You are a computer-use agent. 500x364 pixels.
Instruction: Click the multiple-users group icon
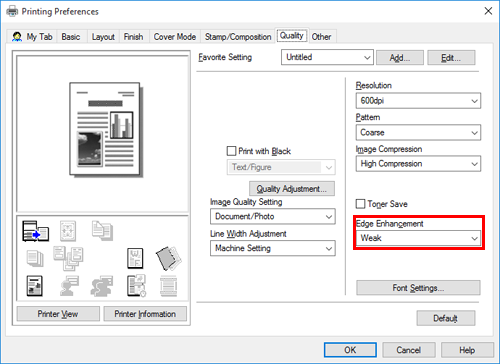click(102, 286)
